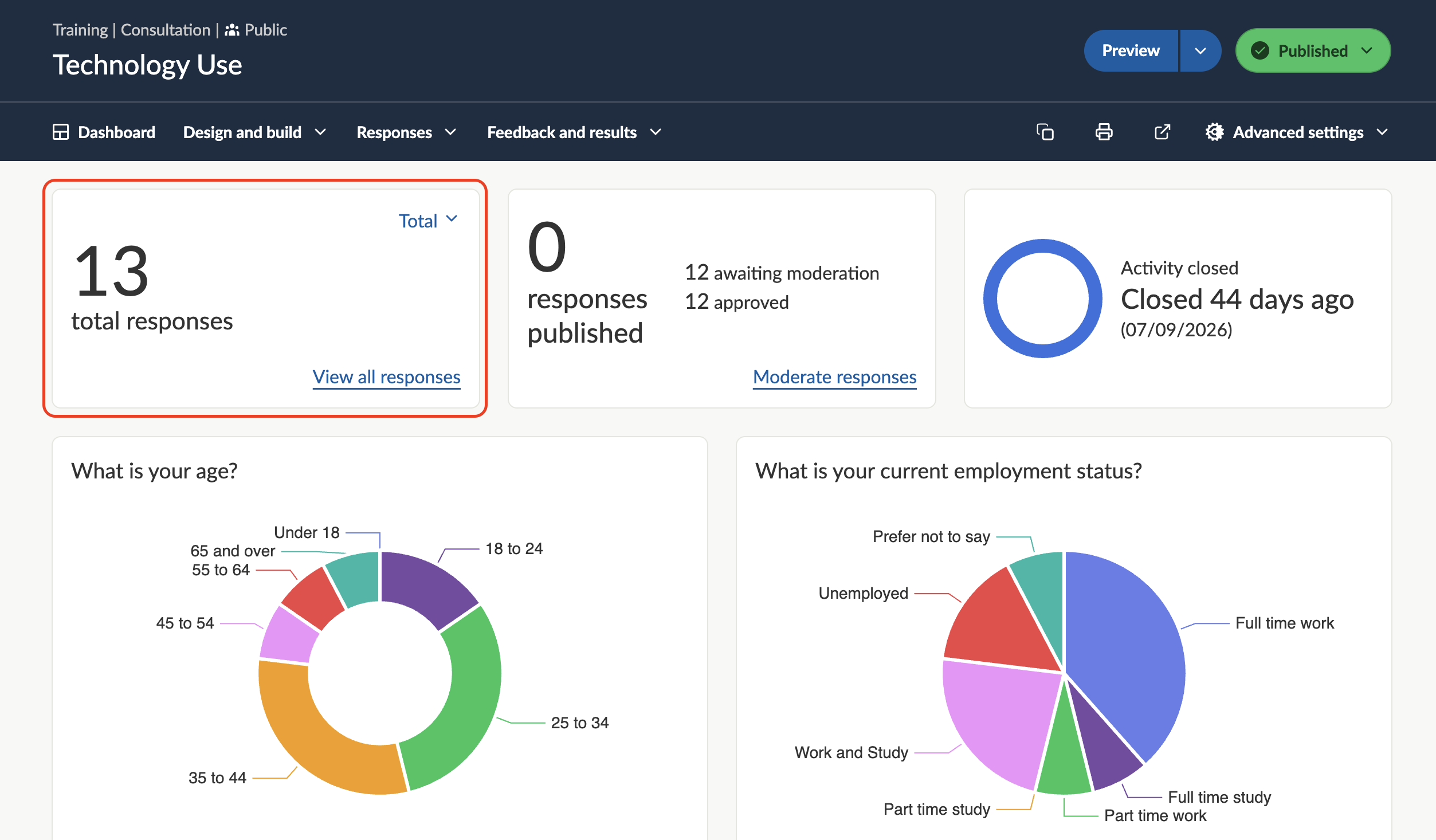This screenshot has width=1436, height=840.
Task: Click the Consultation breadcrumb text
Action: click(x=165, y=30)
